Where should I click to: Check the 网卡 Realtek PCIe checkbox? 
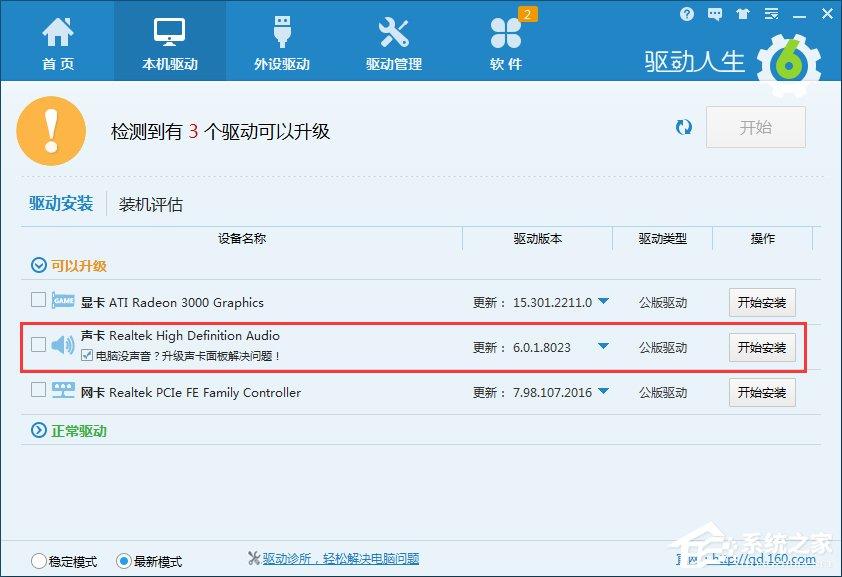(x=38, y=390)
